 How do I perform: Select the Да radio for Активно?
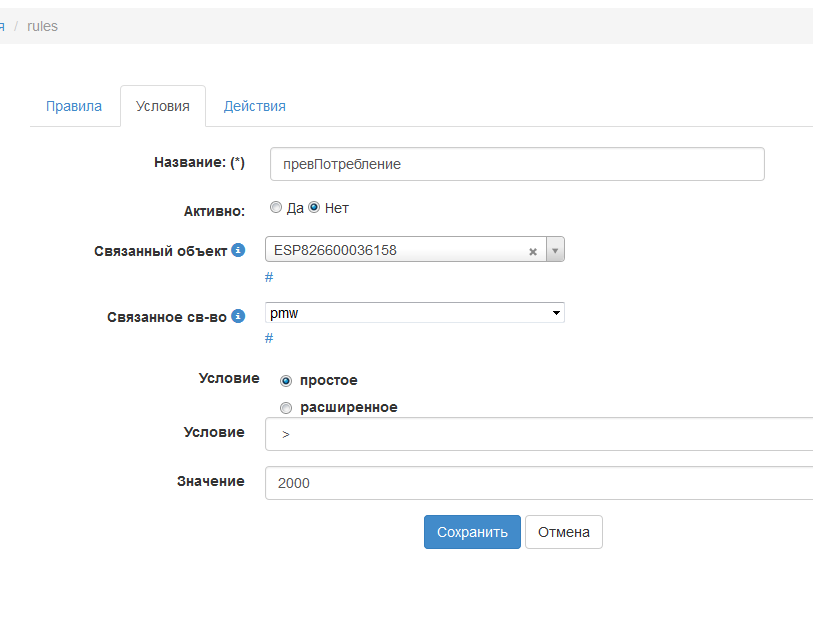click(x=276, y=208)
